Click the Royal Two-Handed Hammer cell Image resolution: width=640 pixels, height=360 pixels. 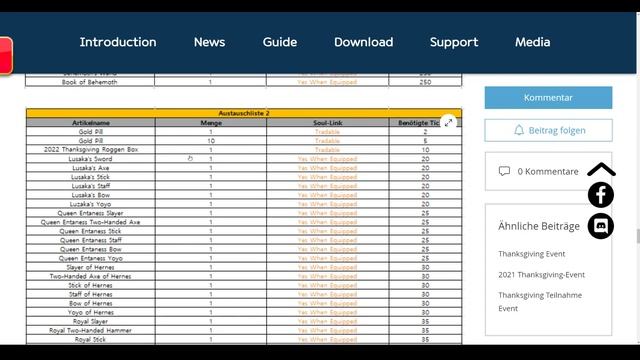click(x=91, y=330)
